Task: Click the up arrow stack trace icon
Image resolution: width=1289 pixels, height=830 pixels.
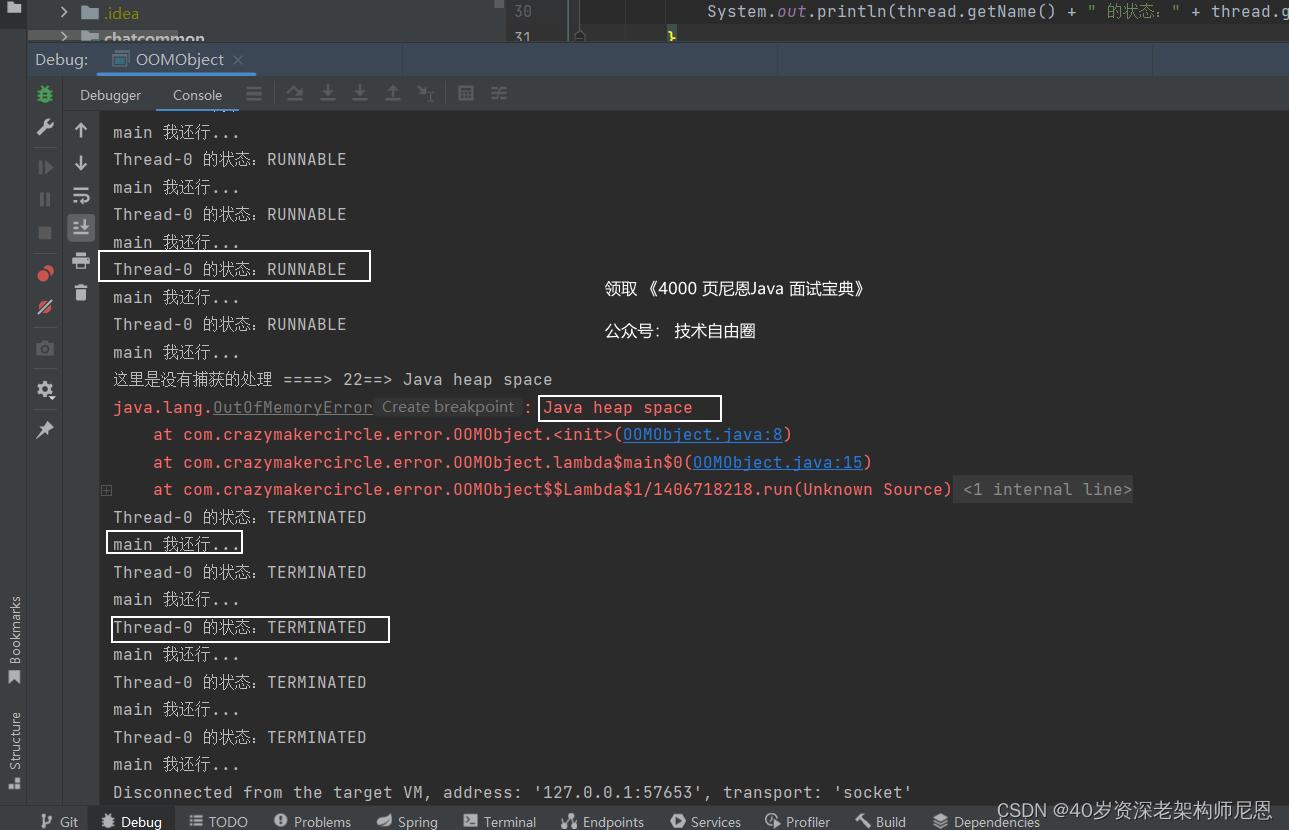Action: [81, 130]
